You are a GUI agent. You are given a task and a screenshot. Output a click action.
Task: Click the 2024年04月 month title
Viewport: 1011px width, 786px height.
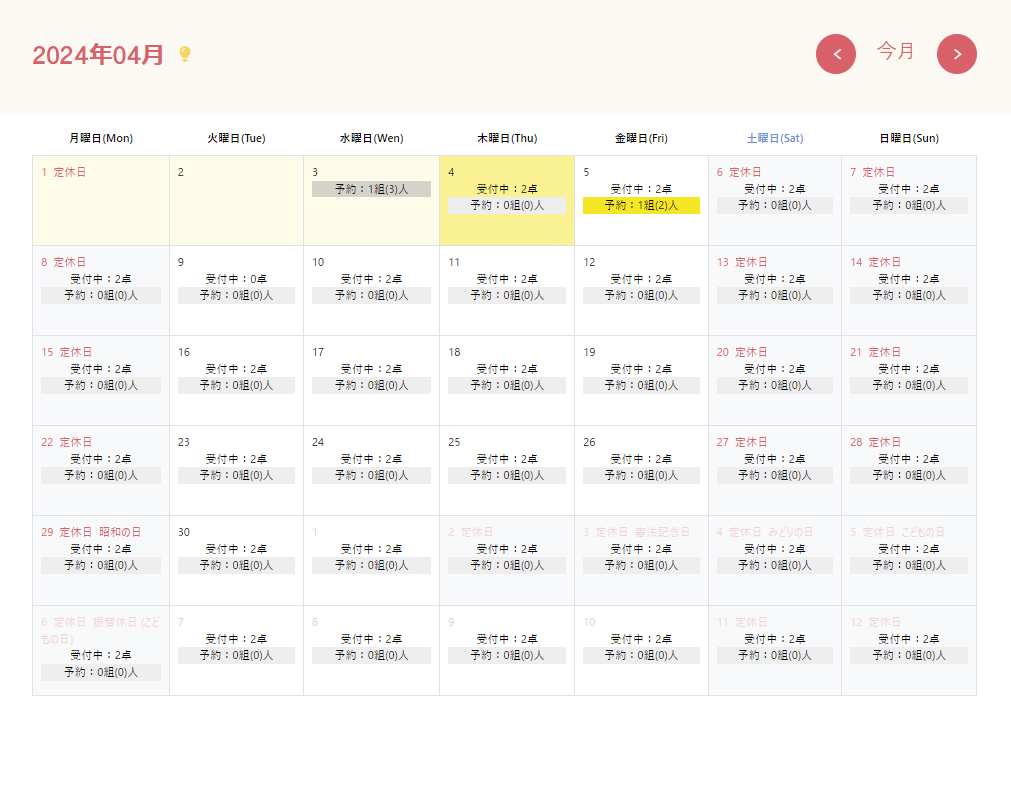98,55
